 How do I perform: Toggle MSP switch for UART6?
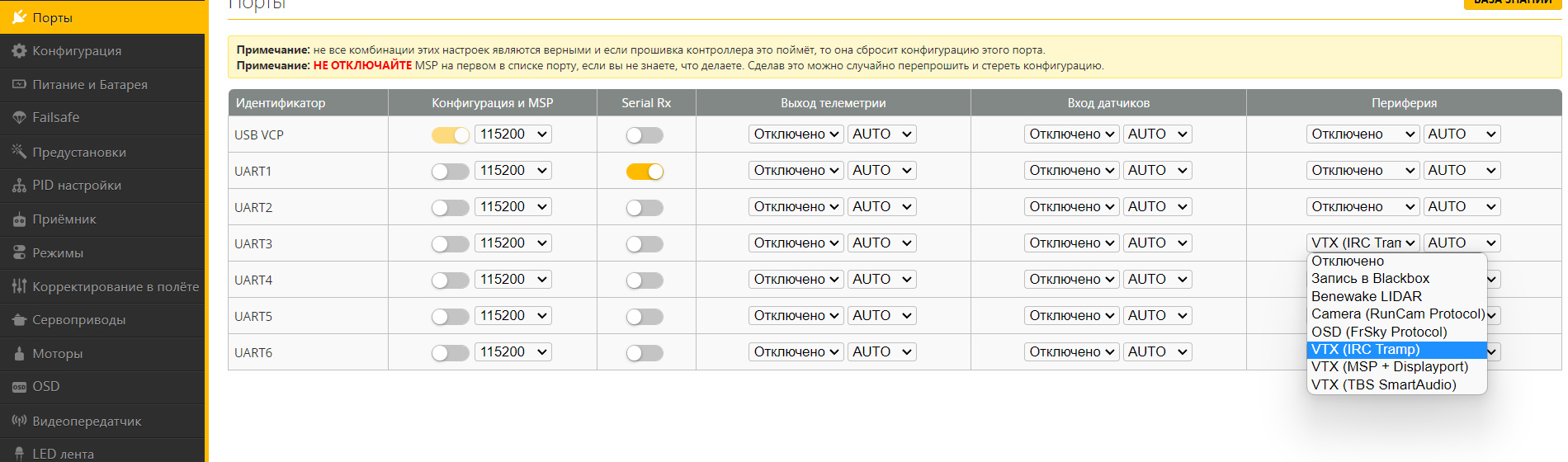450,353
